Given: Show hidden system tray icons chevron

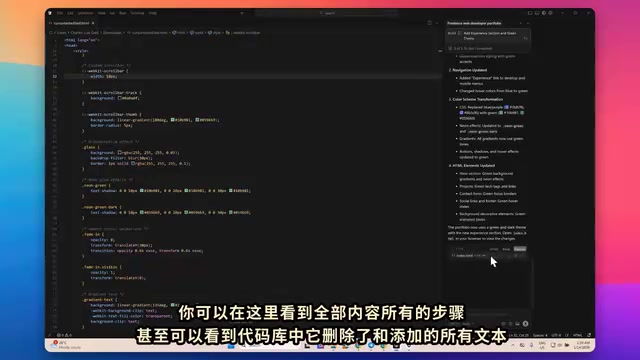Looking at the screenshot, I should [513, 345].
